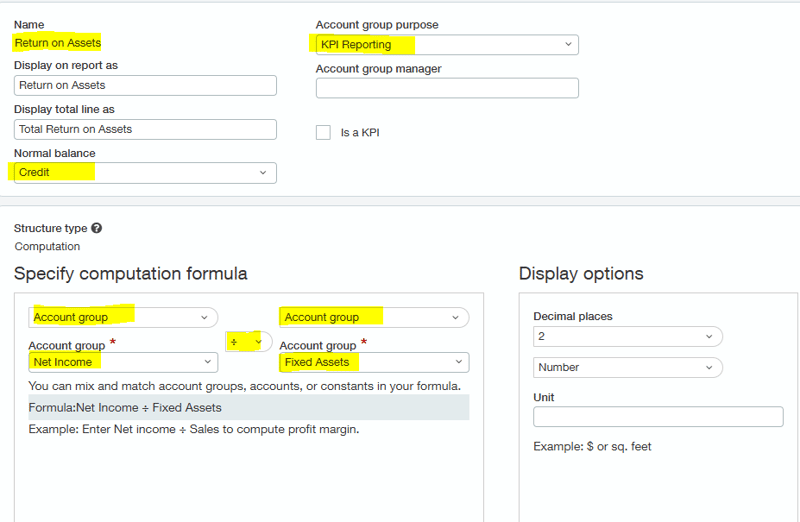Open the right operand type dropdown
Image resolution: width=800 pixels, height=522 pixels.
tap(374, 317)
